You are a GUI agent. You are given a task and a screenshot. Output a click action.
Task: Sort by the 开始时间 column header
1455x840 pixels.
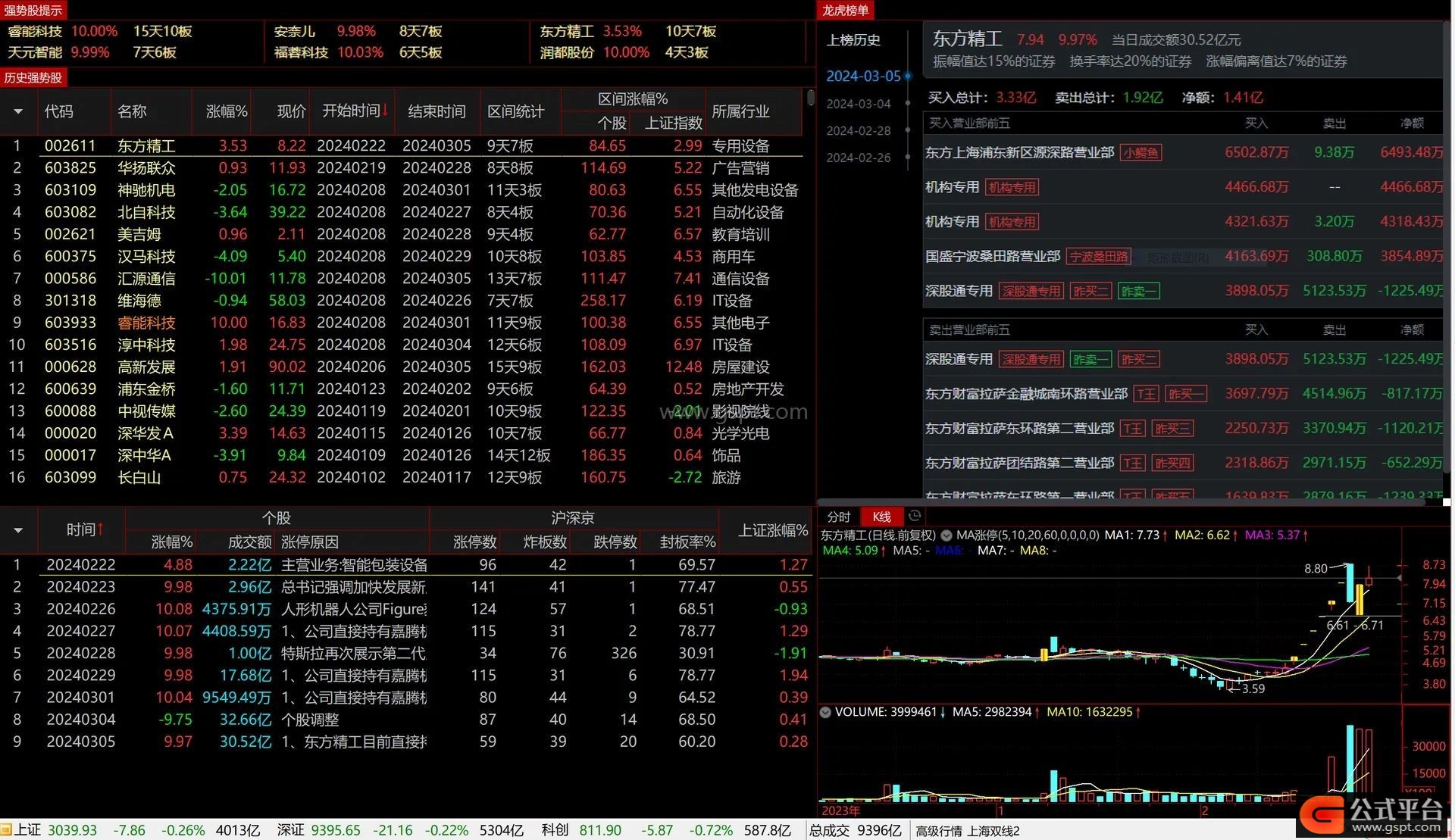(x=351, y=111)
